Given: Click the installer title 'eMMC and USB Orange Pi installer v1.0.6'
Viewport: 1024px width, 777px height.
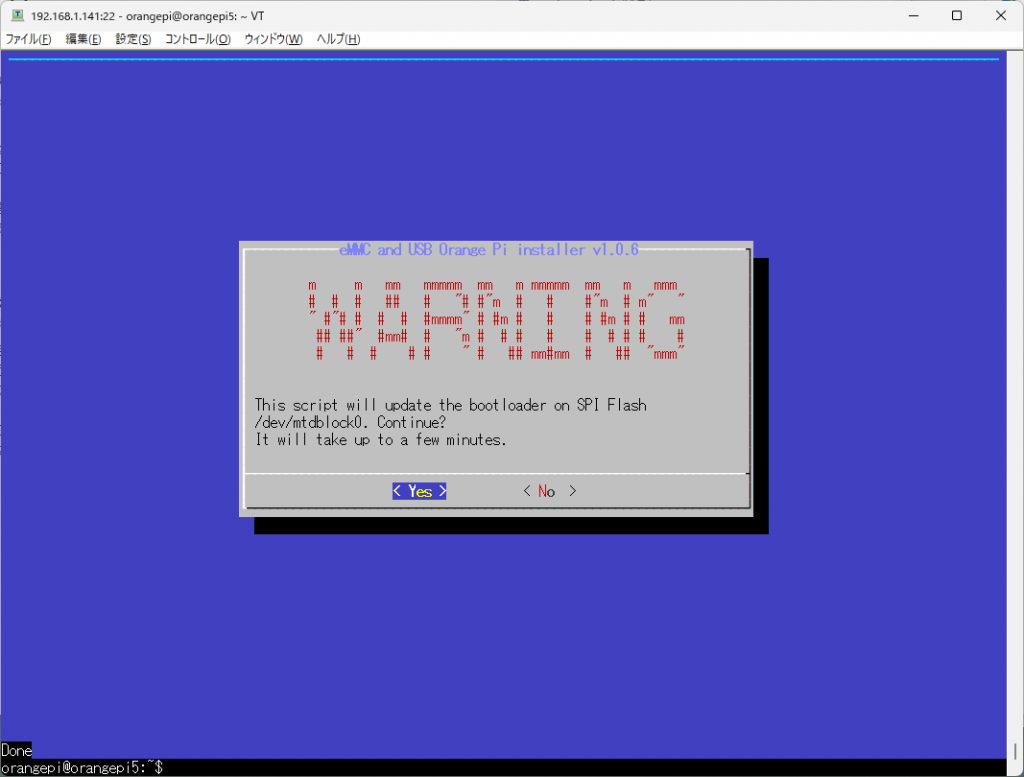Looking at the screenshot, I should pos(488,249).
